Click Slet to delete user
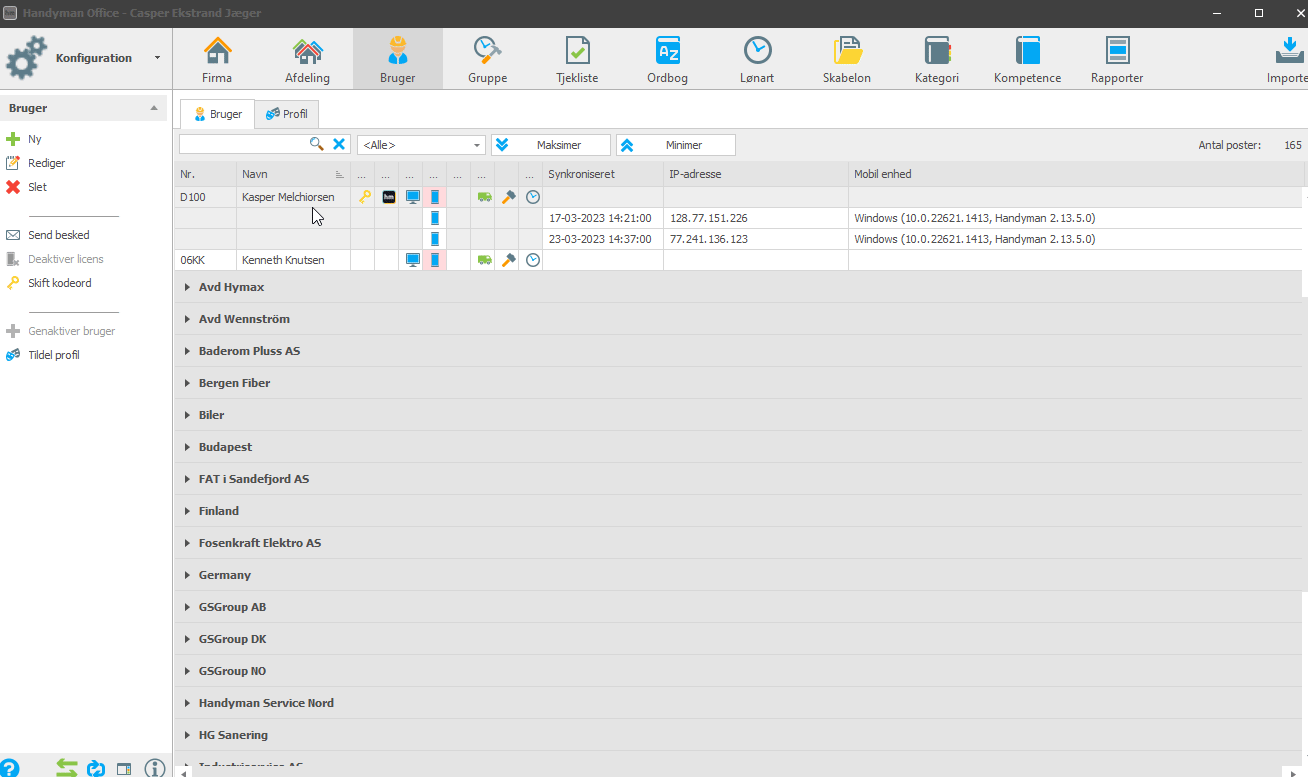1308x777 pixels. tap(27, 187)
